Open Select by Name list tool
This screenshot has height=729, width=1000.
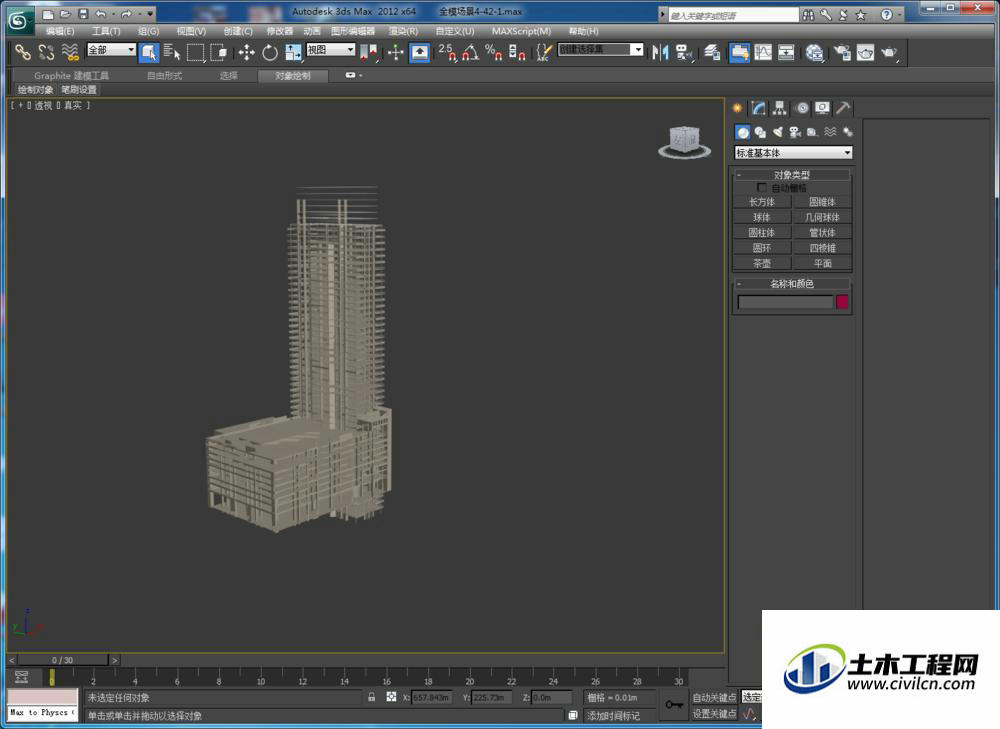click(172, 52)
